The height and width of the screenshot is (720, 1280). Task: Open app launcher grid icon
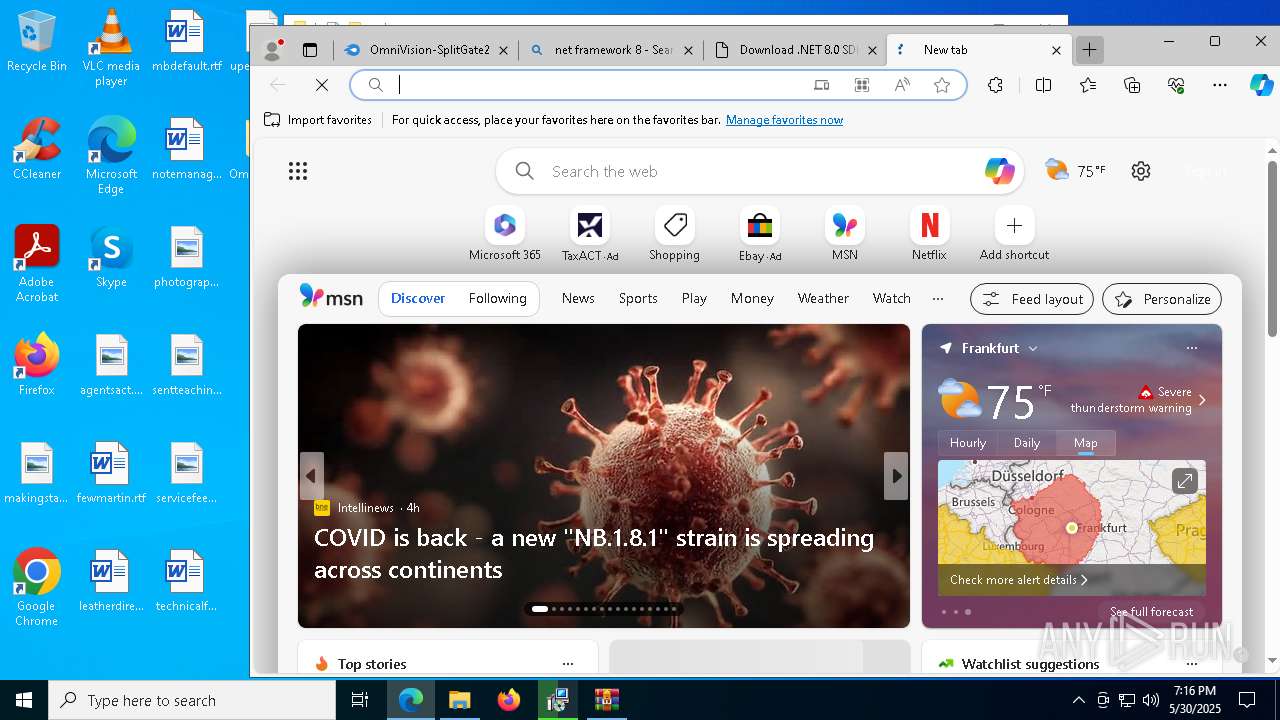tap(298, 171)
